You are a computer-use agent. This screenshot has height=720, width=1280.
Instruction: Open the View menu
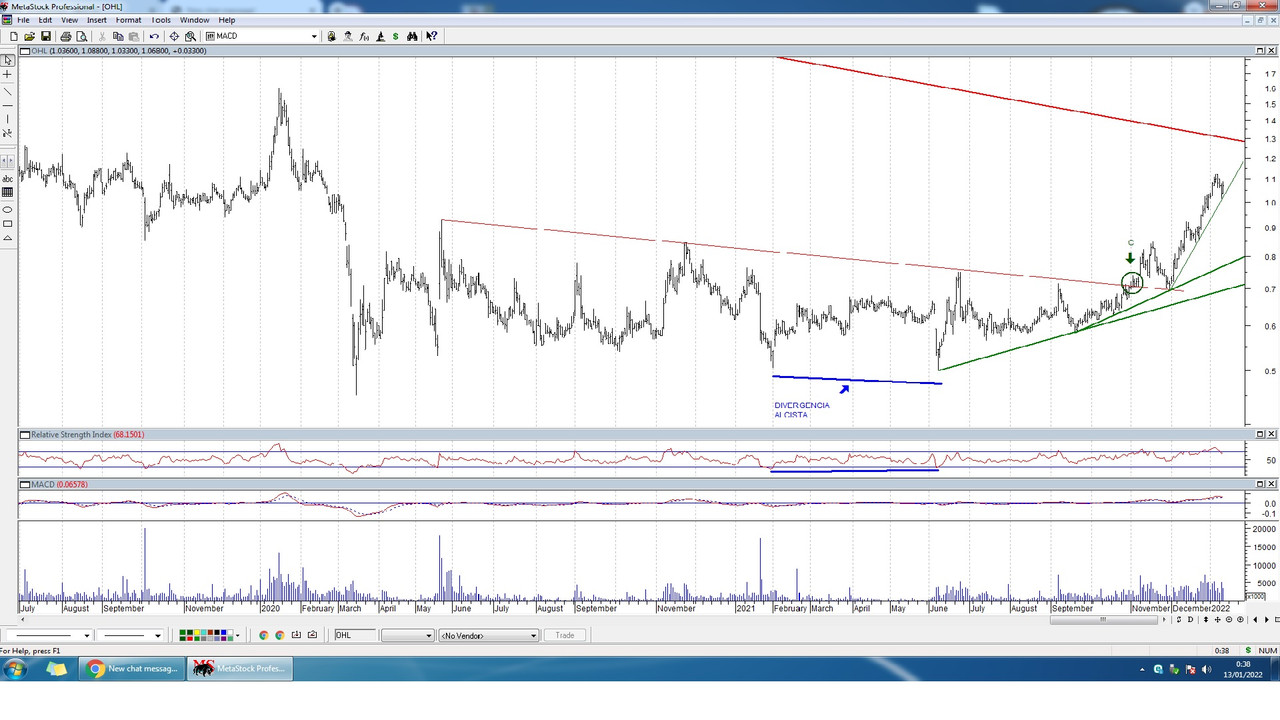(x=69, y=20)
